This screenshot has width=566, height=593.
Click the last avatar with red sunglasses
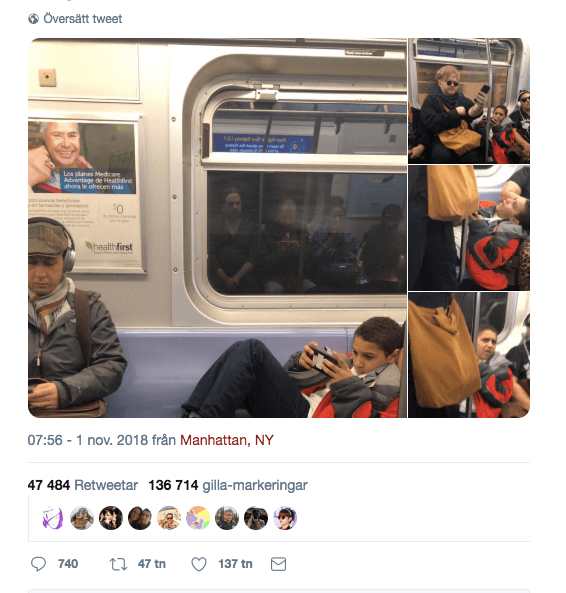click(x=285, y=518)
